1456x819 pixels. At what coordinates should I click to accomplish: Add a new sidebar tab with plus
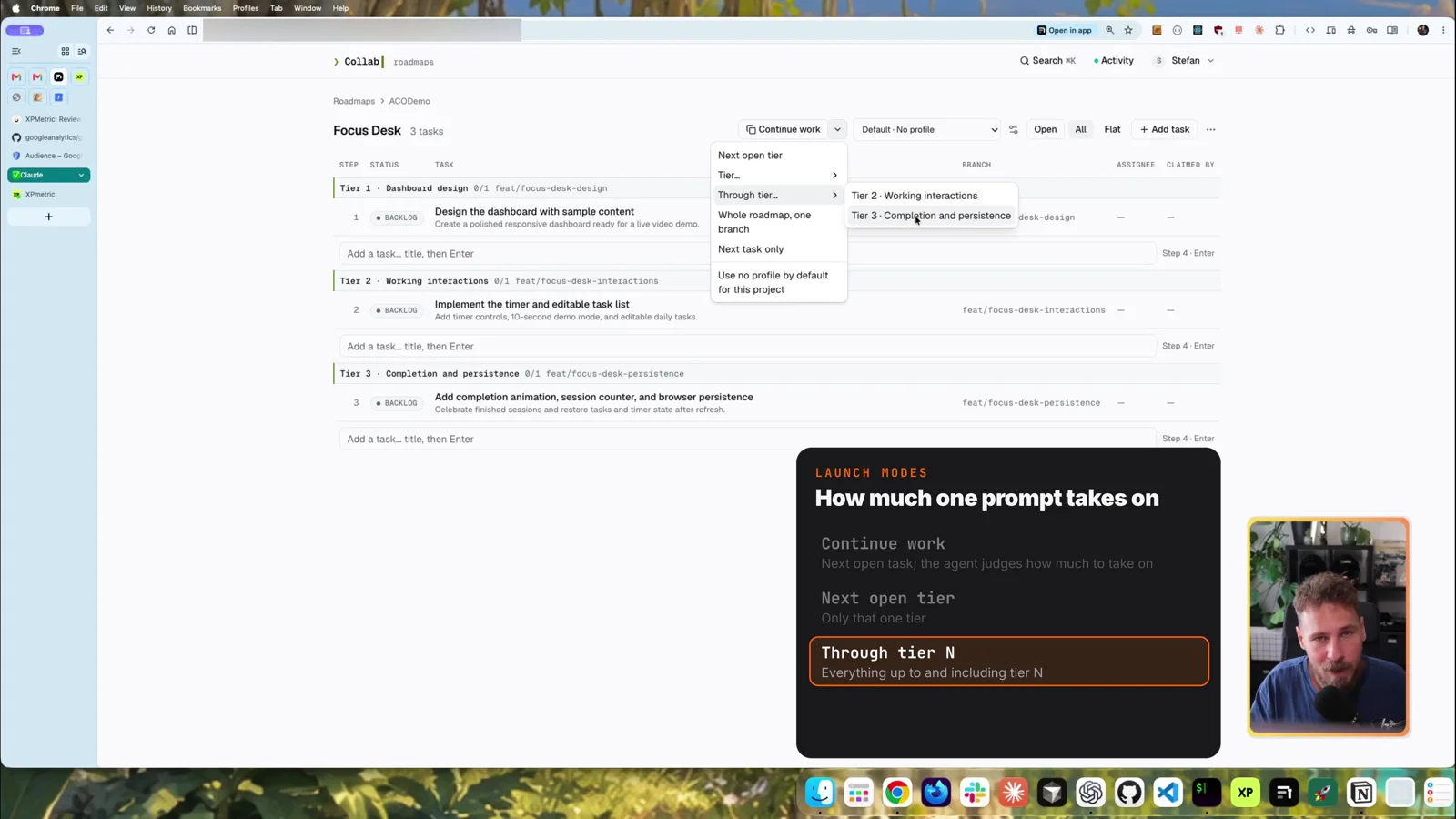pyautogui.click(x=49, y=217)
